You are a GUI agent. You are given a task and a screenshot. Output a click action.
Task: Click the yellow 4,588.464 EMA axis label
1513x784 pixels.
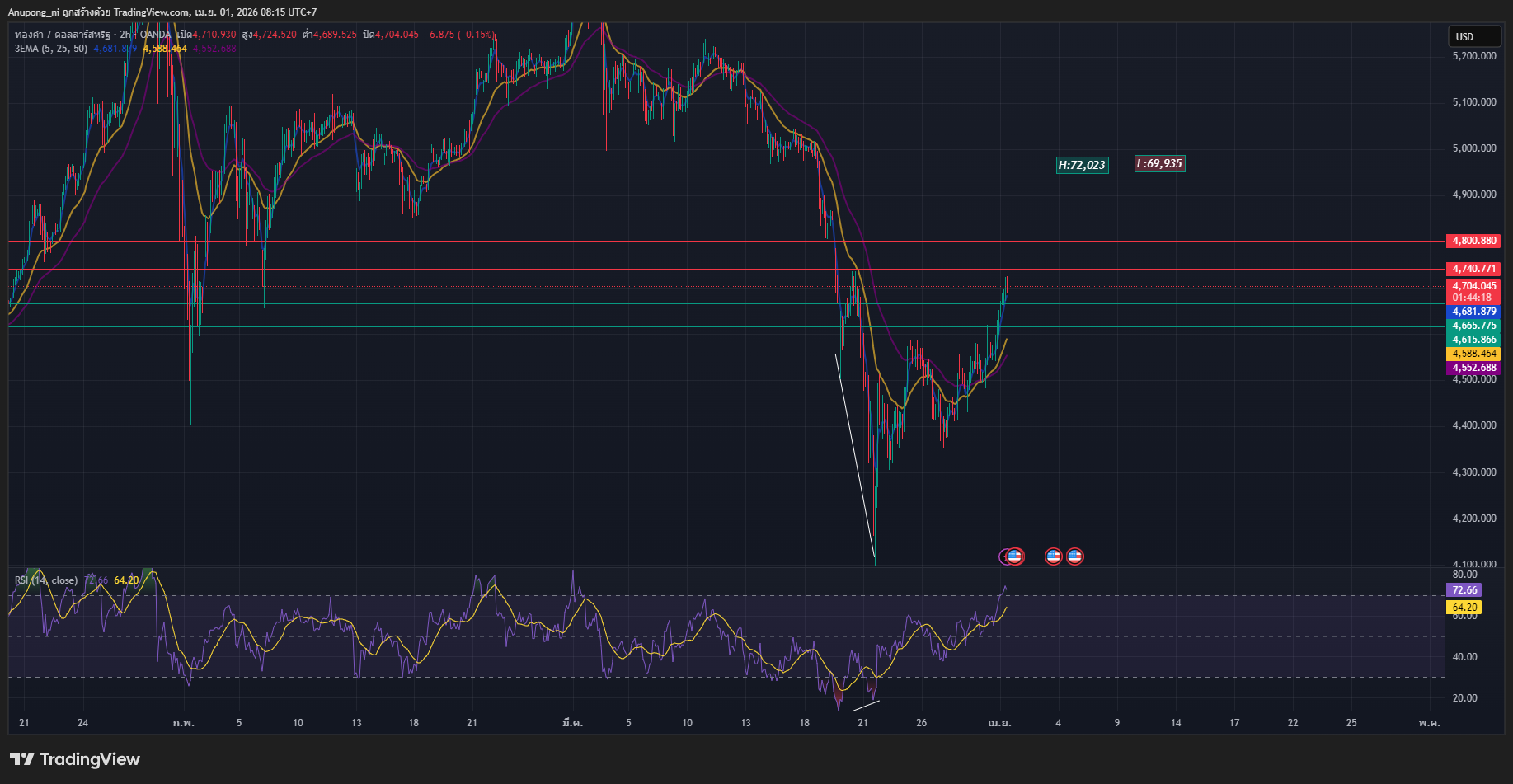pos(1473,354)
